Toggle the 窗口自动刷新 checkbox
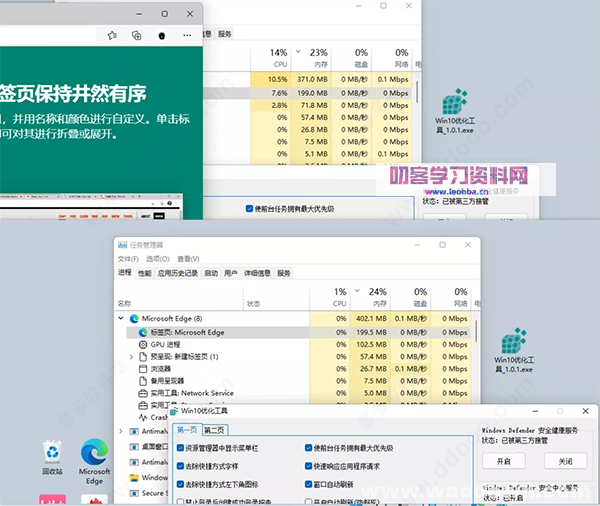The image size is (600, 506). click(309, 484)
